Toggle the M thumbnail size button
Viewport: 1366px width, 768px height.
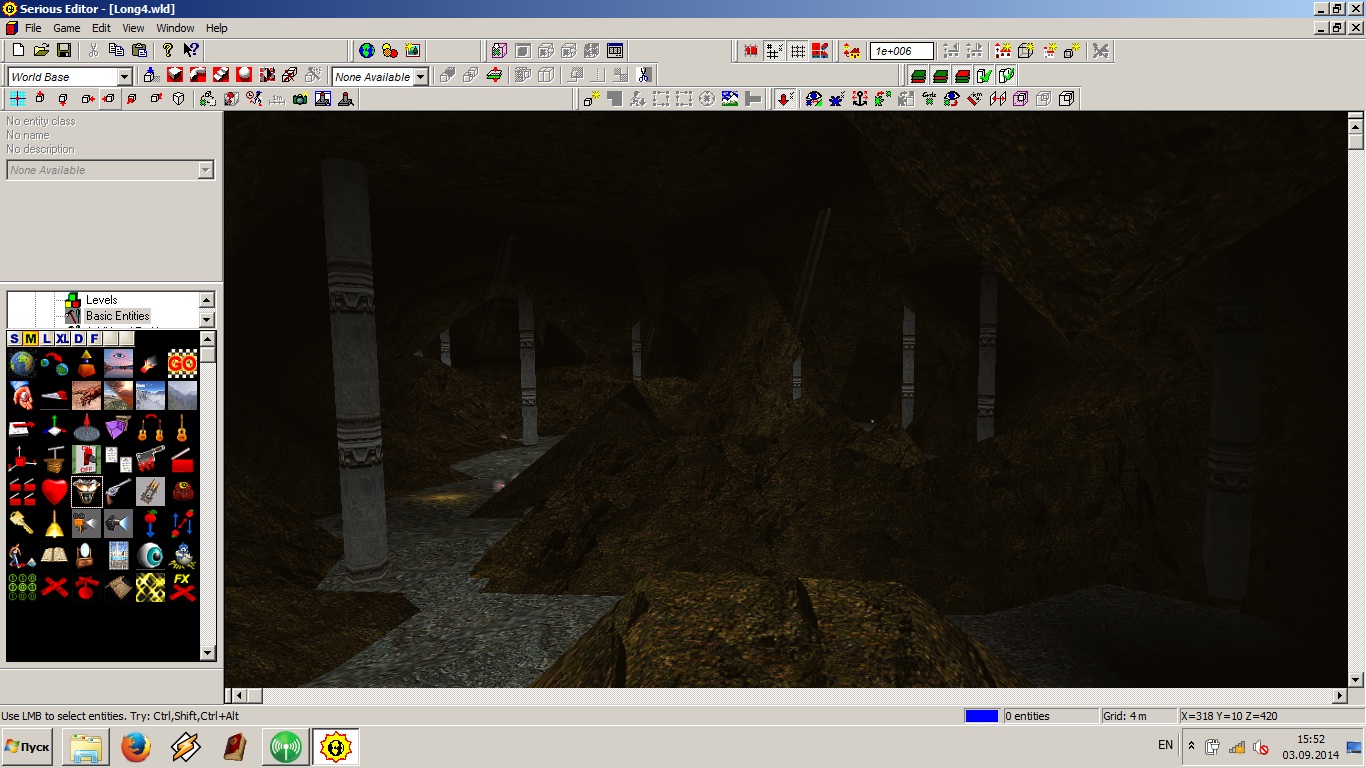(x=30, y=339)
